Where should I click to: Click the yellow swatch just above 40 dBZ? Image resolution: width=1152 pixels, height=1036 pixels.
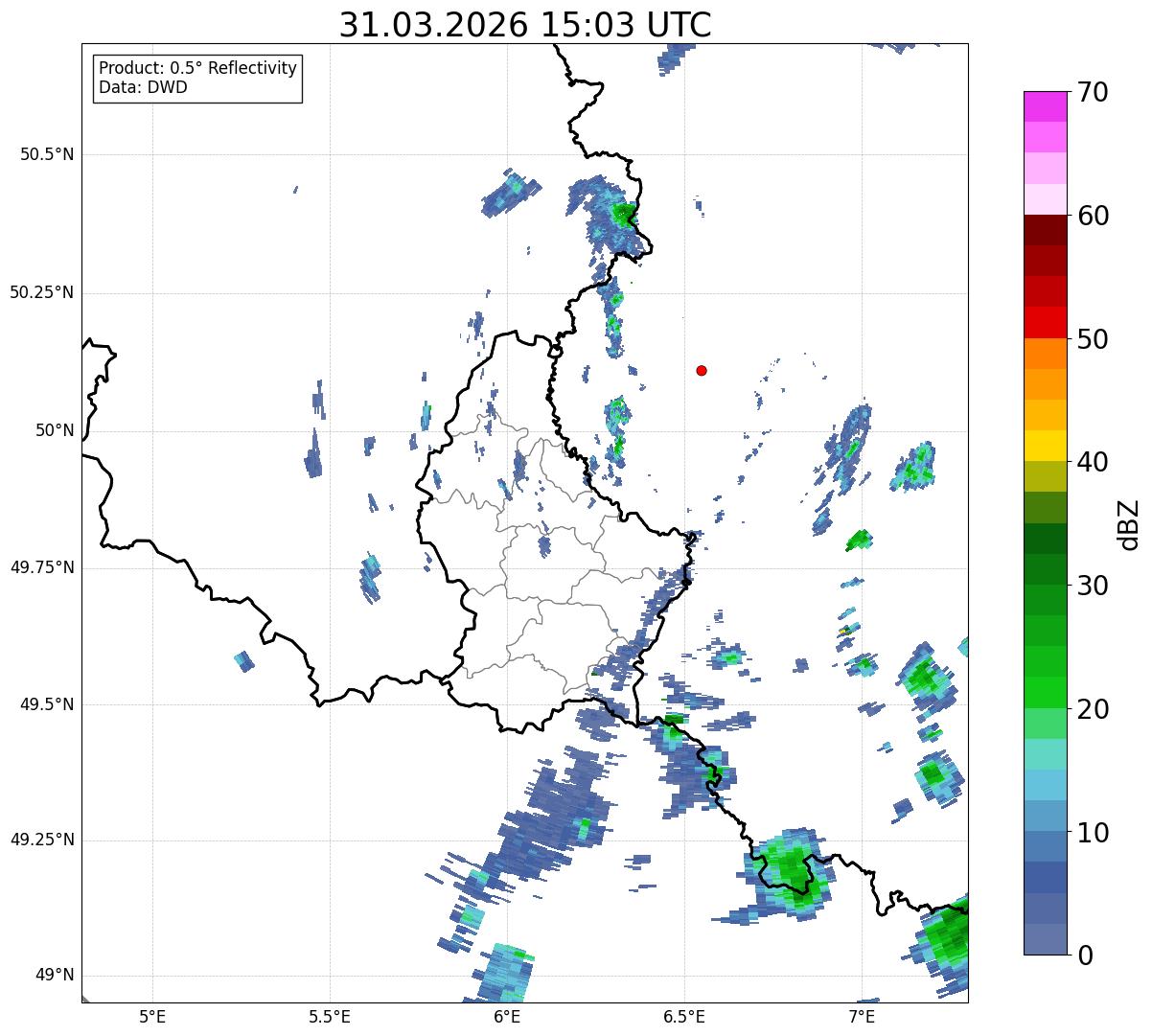1045,446
